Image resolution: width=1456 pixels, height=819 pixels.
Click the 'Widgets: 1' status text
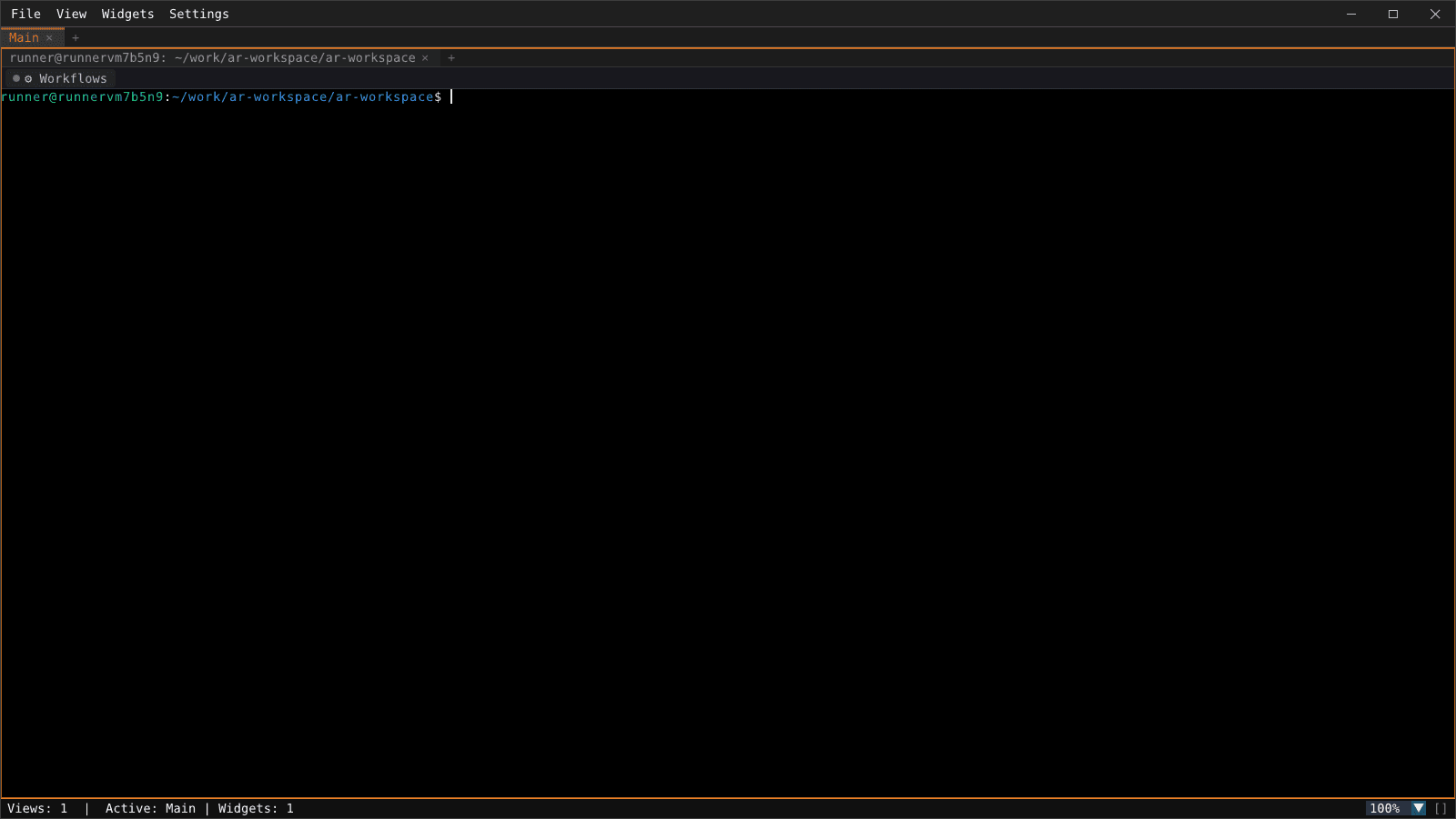tap(256, 808)
